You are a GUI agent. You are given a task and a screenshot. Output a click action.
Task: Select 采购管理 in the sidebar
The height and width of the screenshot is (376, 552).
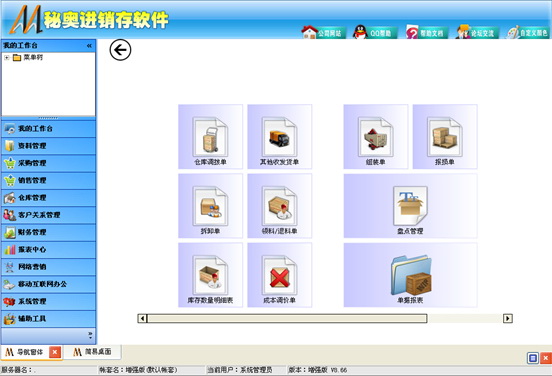point(49,163)
